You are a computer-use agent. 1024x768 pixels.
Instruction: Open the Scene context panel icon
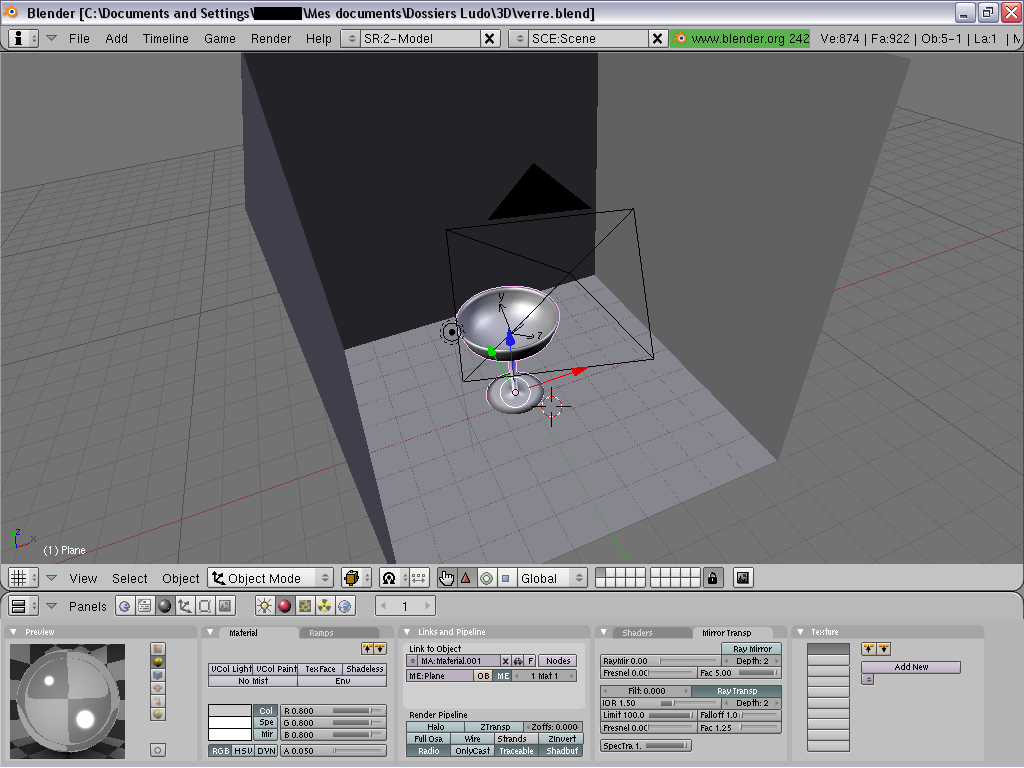(x=225, y=606)
